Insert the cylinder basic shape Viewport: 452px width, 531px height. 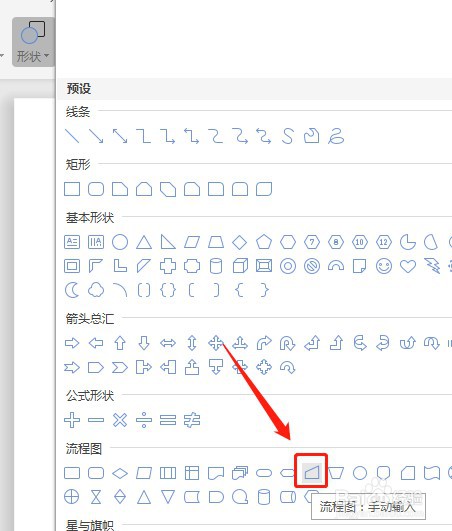(x=216, y=266)
